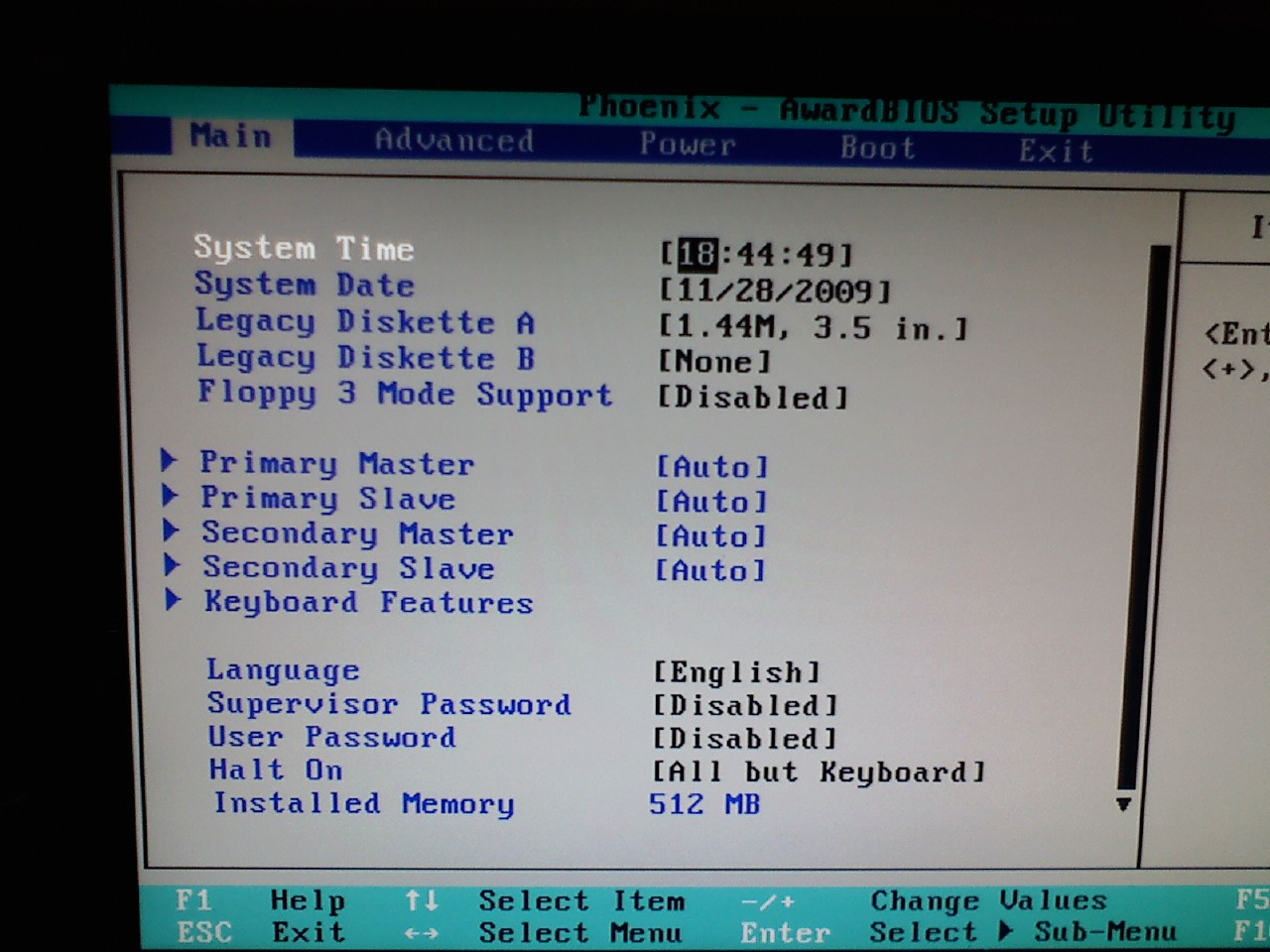Open the Primary Master submenu label
The image size is (1270, 952).
(x=337, y=463)
